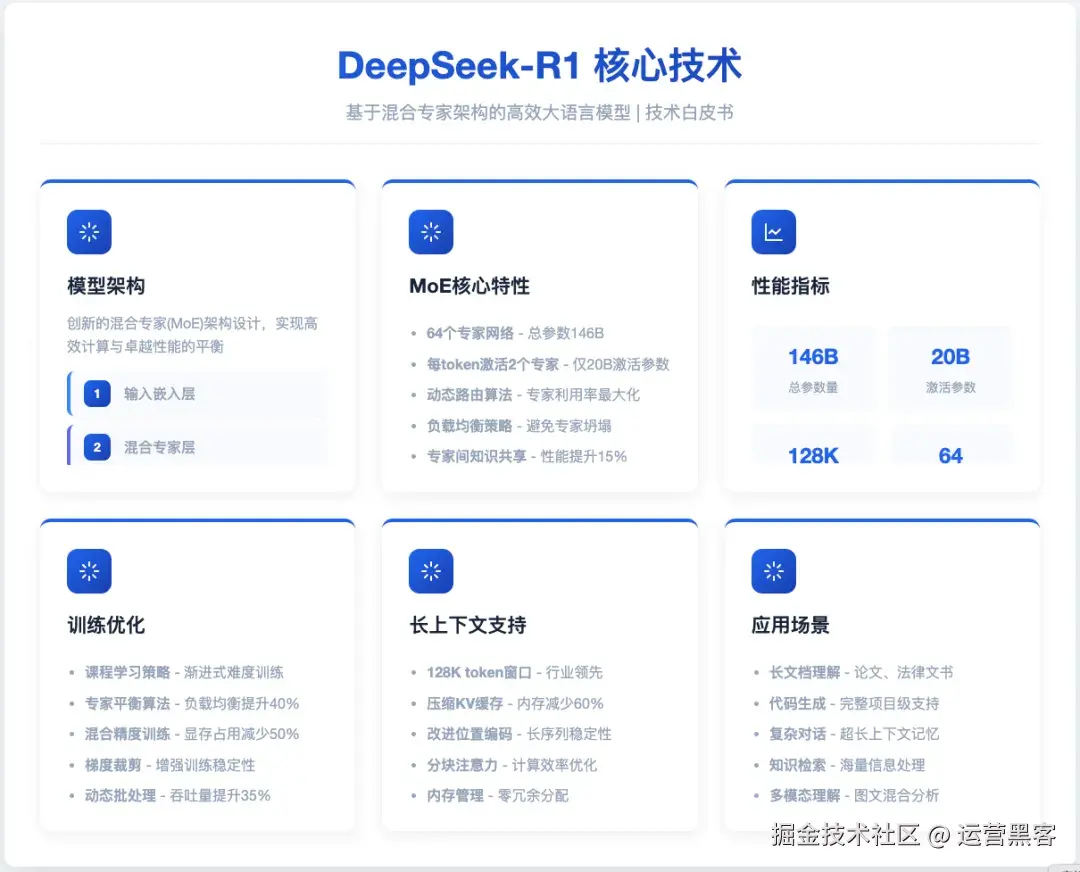Select the 输入嵌入层 step row
Screen dimensions: 1080x872
197,393
